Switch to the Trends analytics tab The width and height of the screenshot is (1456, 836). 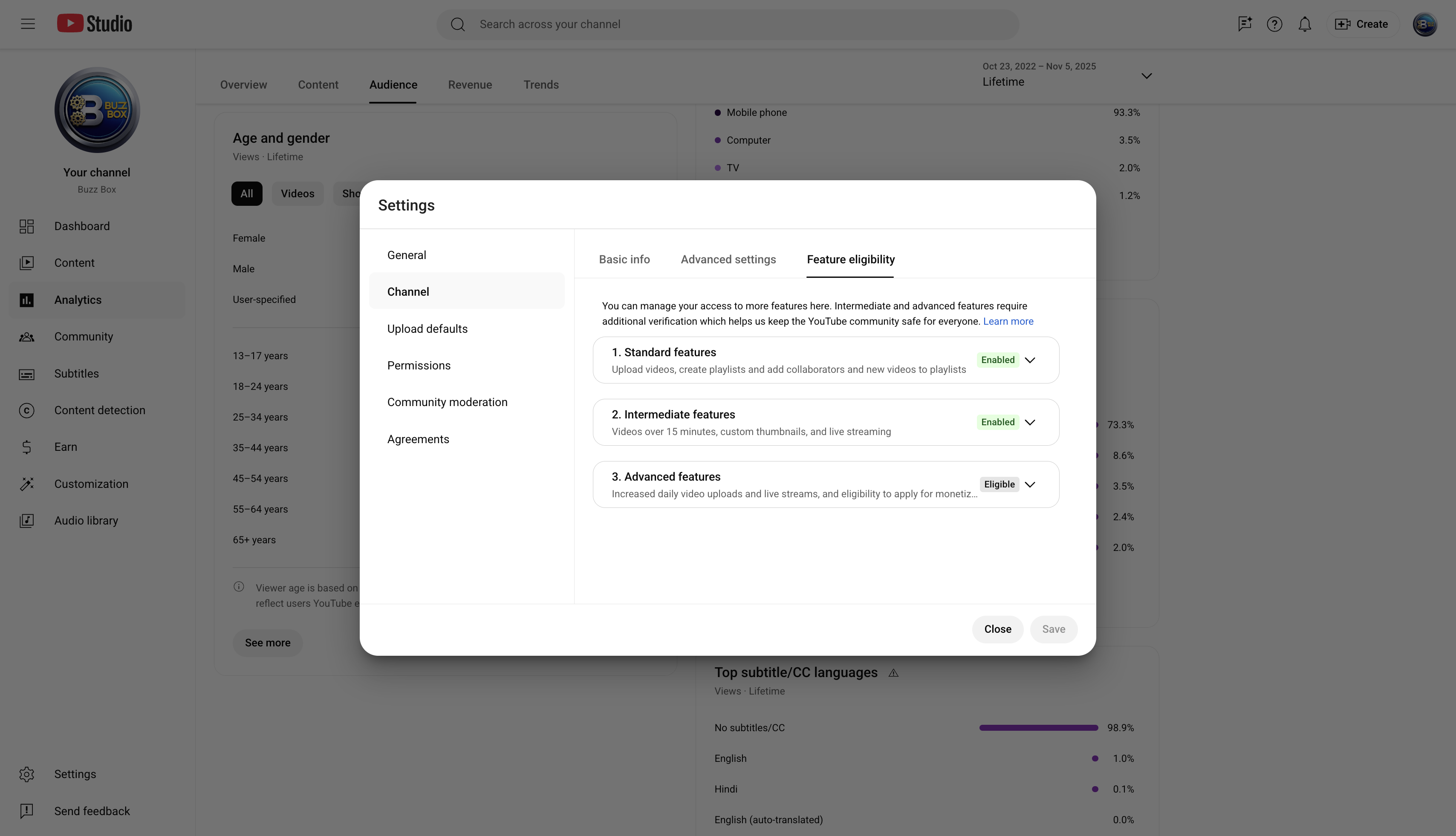(541, 85)
